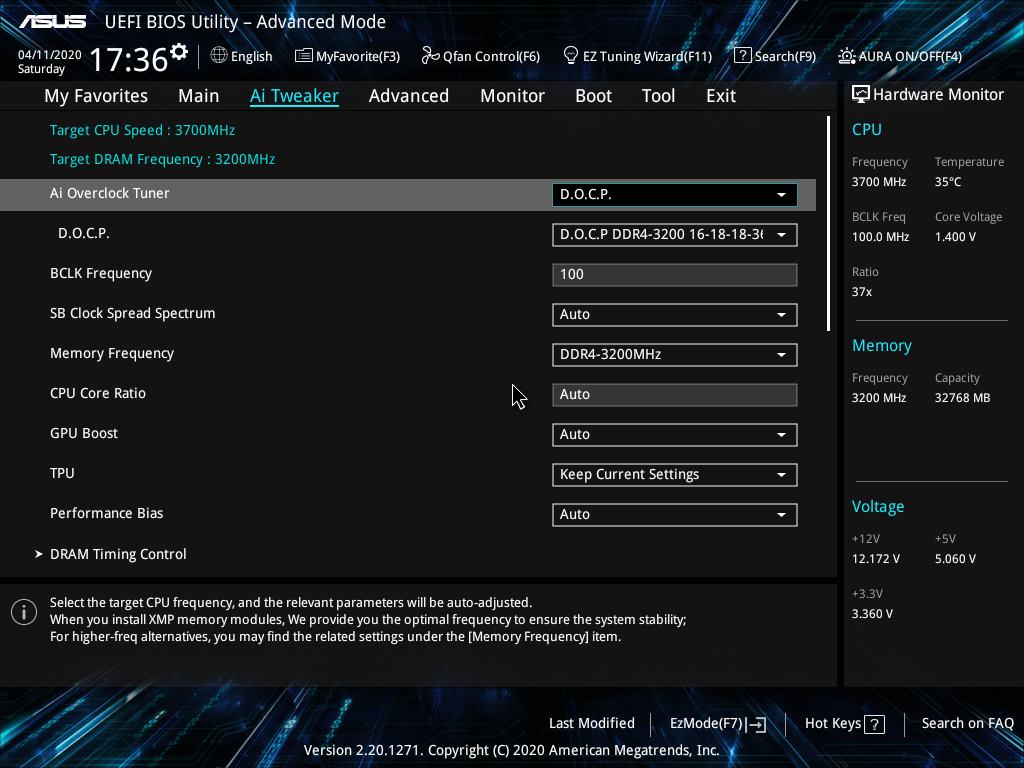
Task: Click Target DRAM Frequency : 3200MHz text
Action: click(x=162, y=159)
